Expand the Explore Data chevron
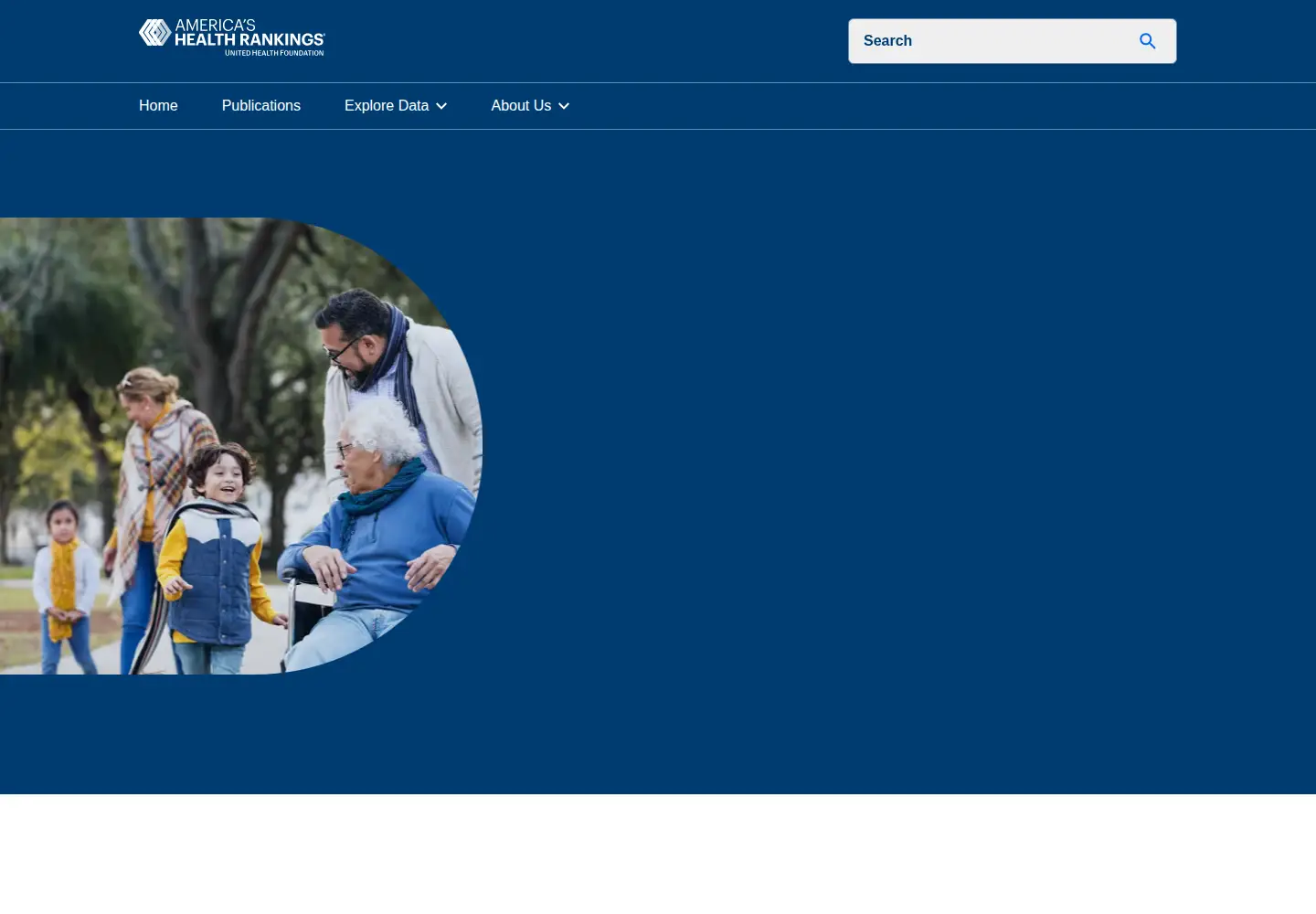 pos(441,106)
